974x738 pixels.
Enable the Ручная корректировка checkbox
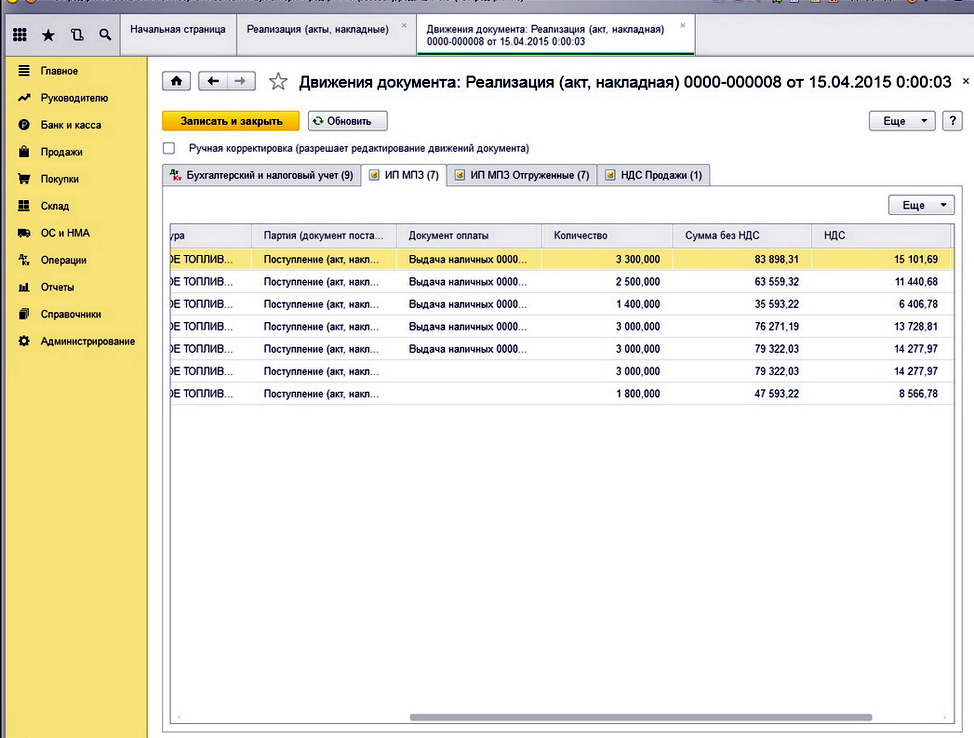tap(169, 148)
